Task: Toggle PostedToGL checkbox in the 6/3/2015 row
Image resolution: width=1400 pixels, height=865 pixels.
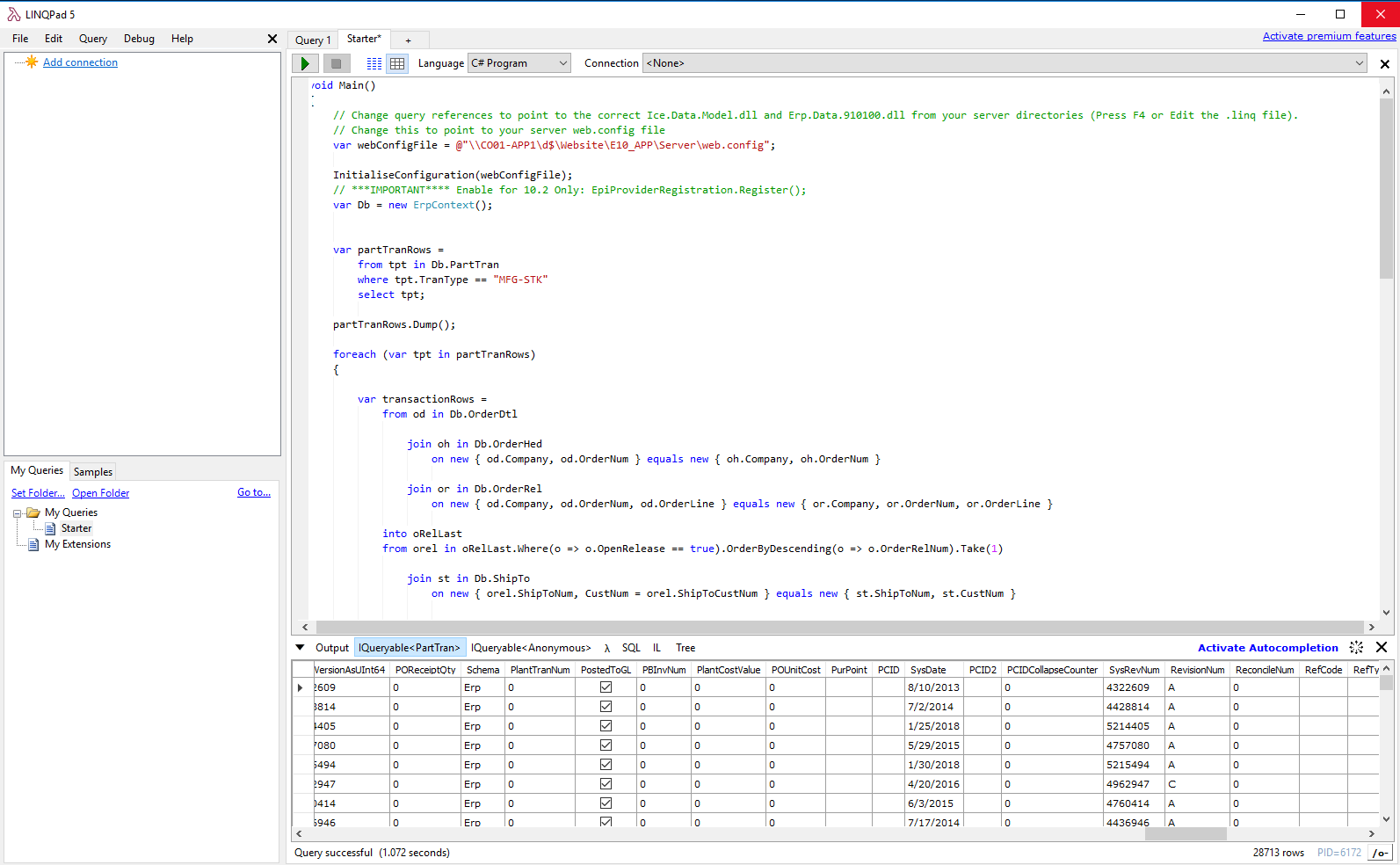Action: [x=606, y=803]
